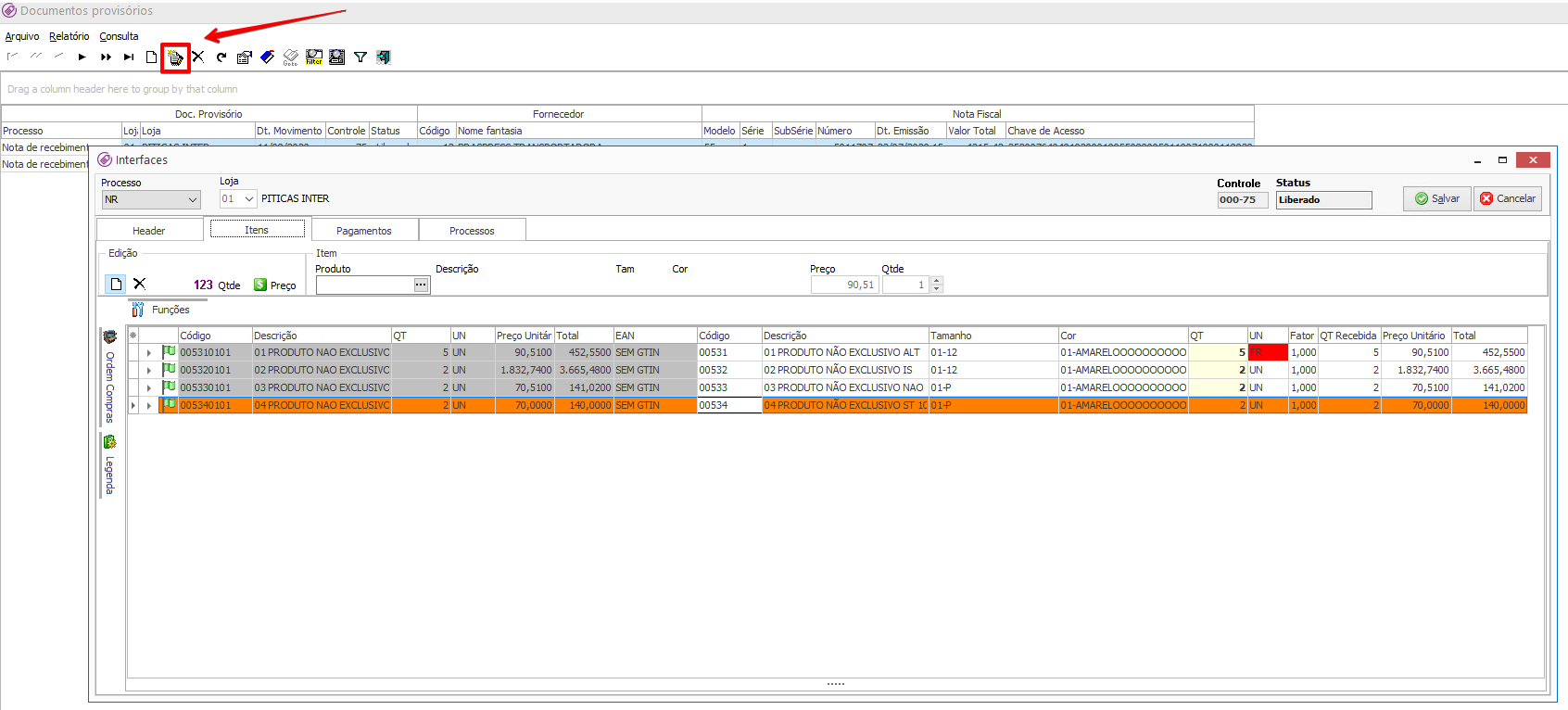Open the Relatório menu
The height and width of the screenshot is (710, 1568).
70,36
